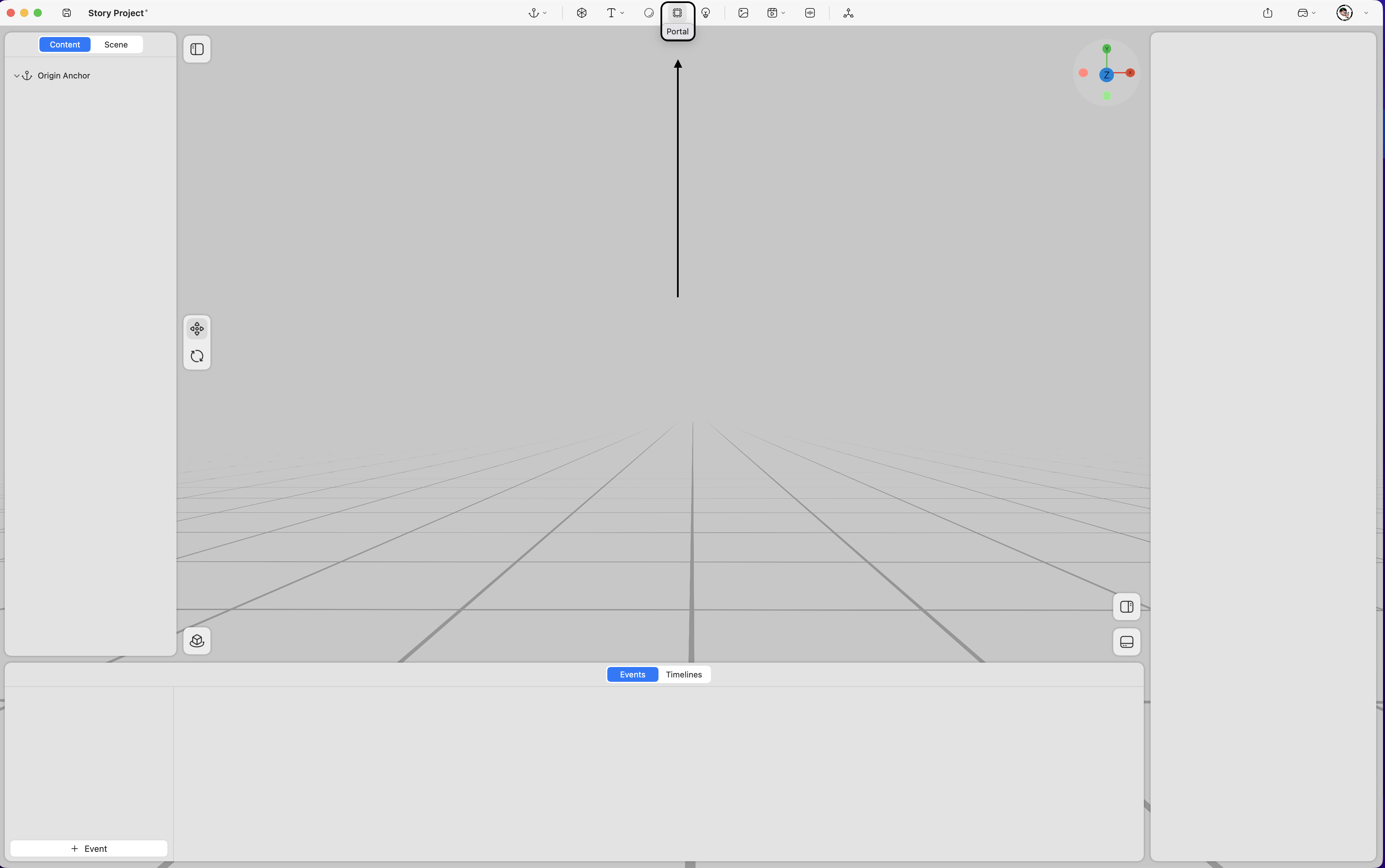
Task: Add audio using the waveform icon
Action: 810,13
